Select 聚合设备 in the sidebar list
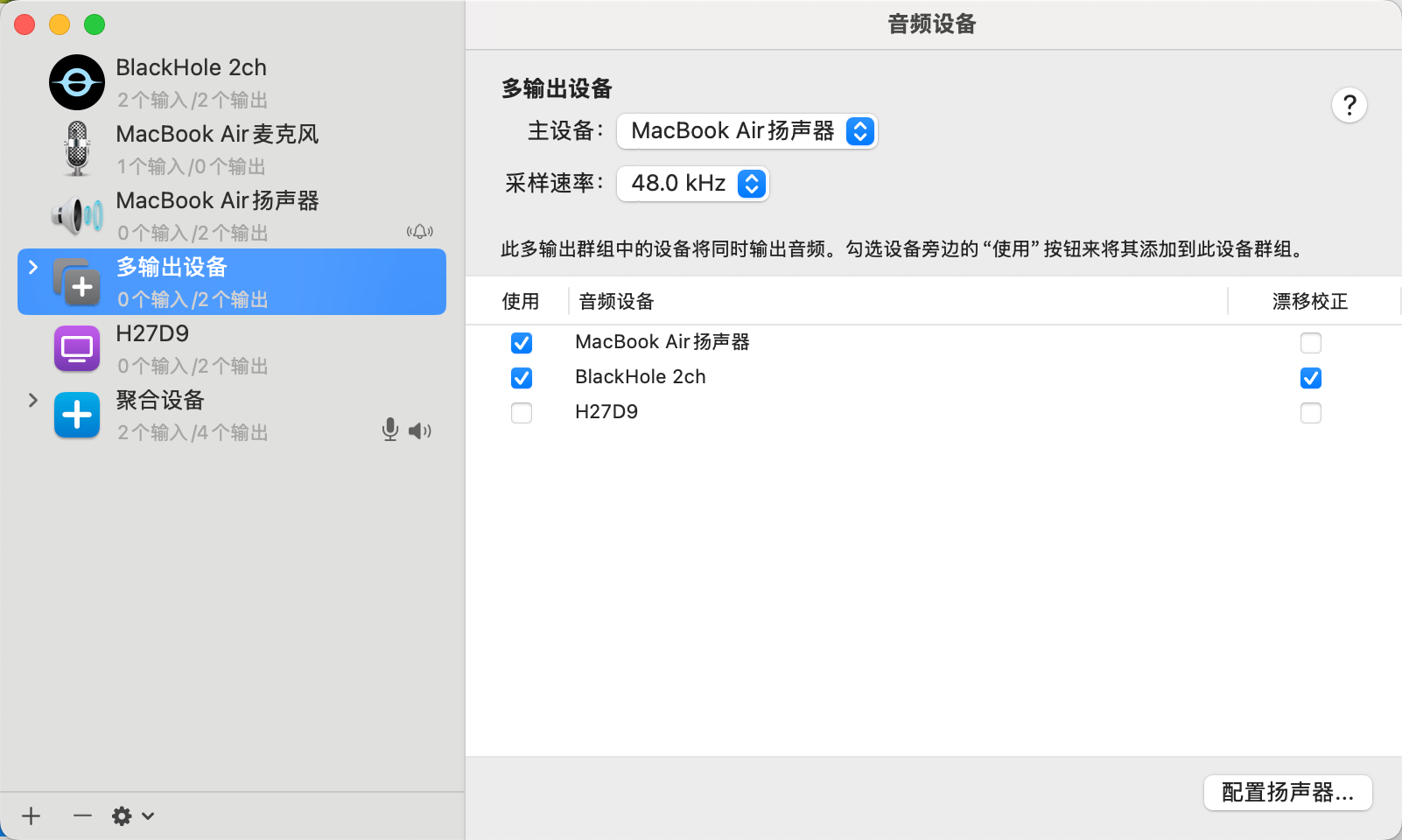Image resolution: width=1402 pixels, height=840 pixels. (232, 415)
